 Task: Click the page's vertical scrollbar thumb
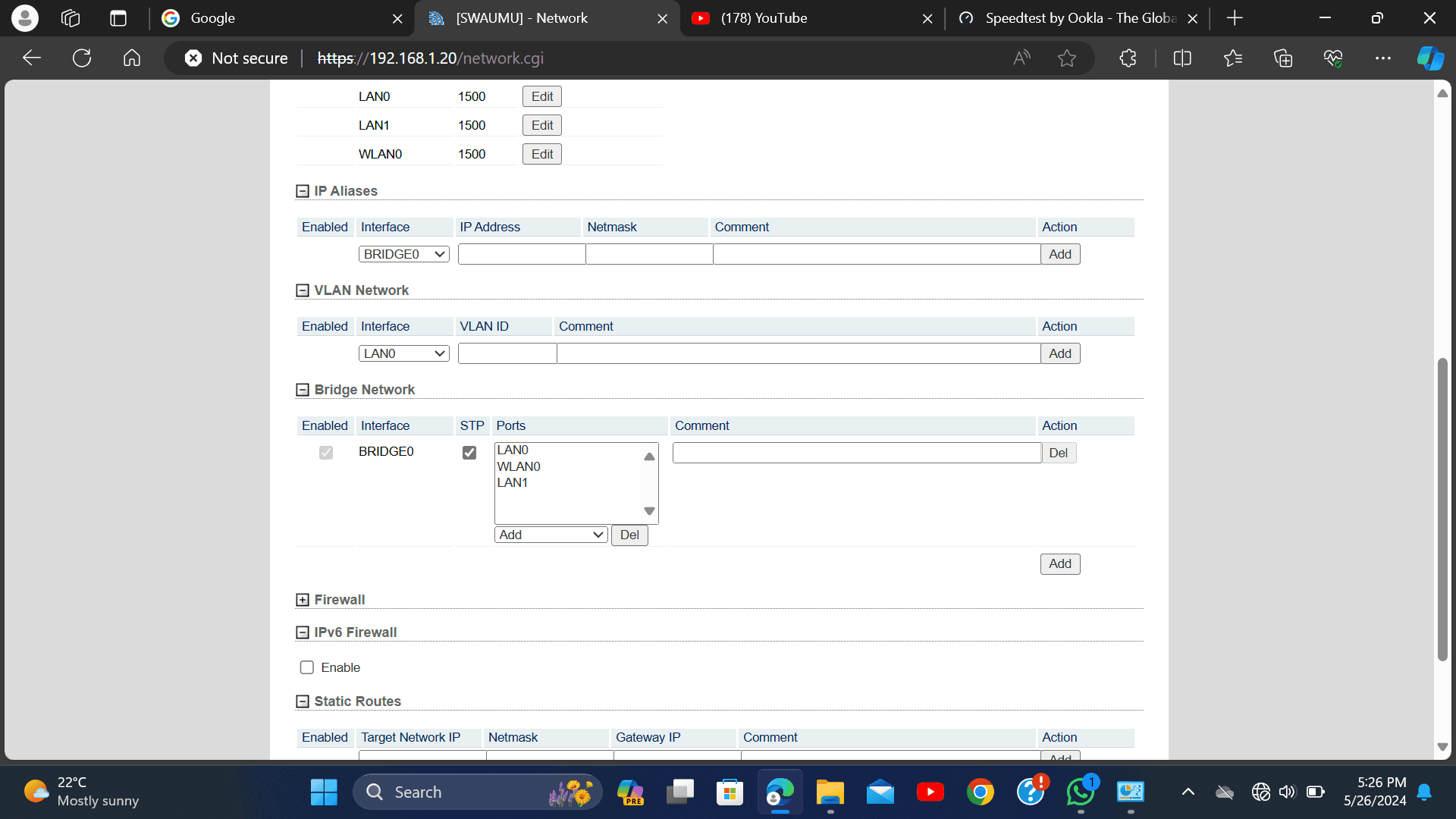1442,508
